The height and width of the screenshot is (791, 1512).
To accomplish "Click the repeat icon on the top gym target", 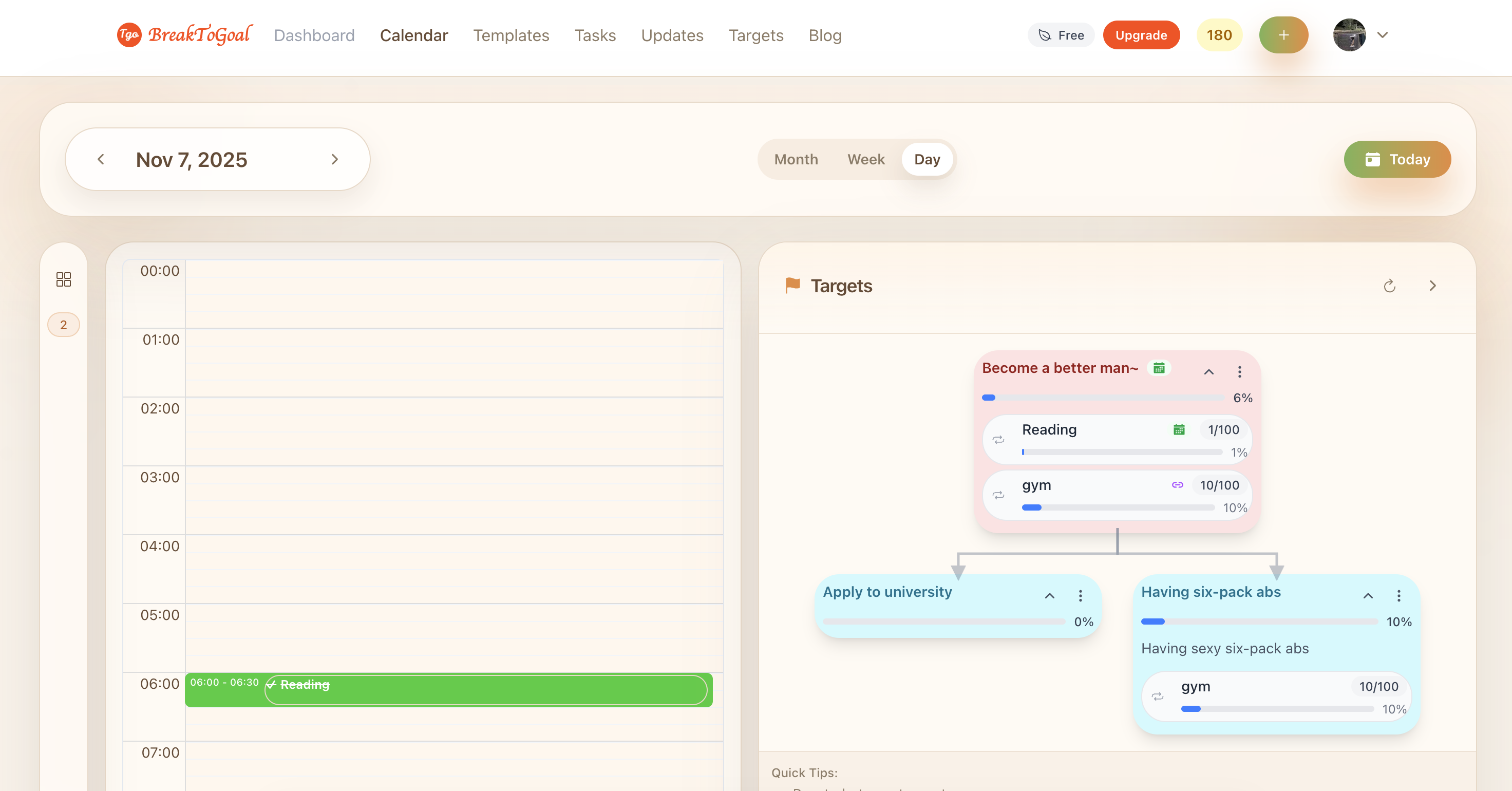I will point(998,495).
